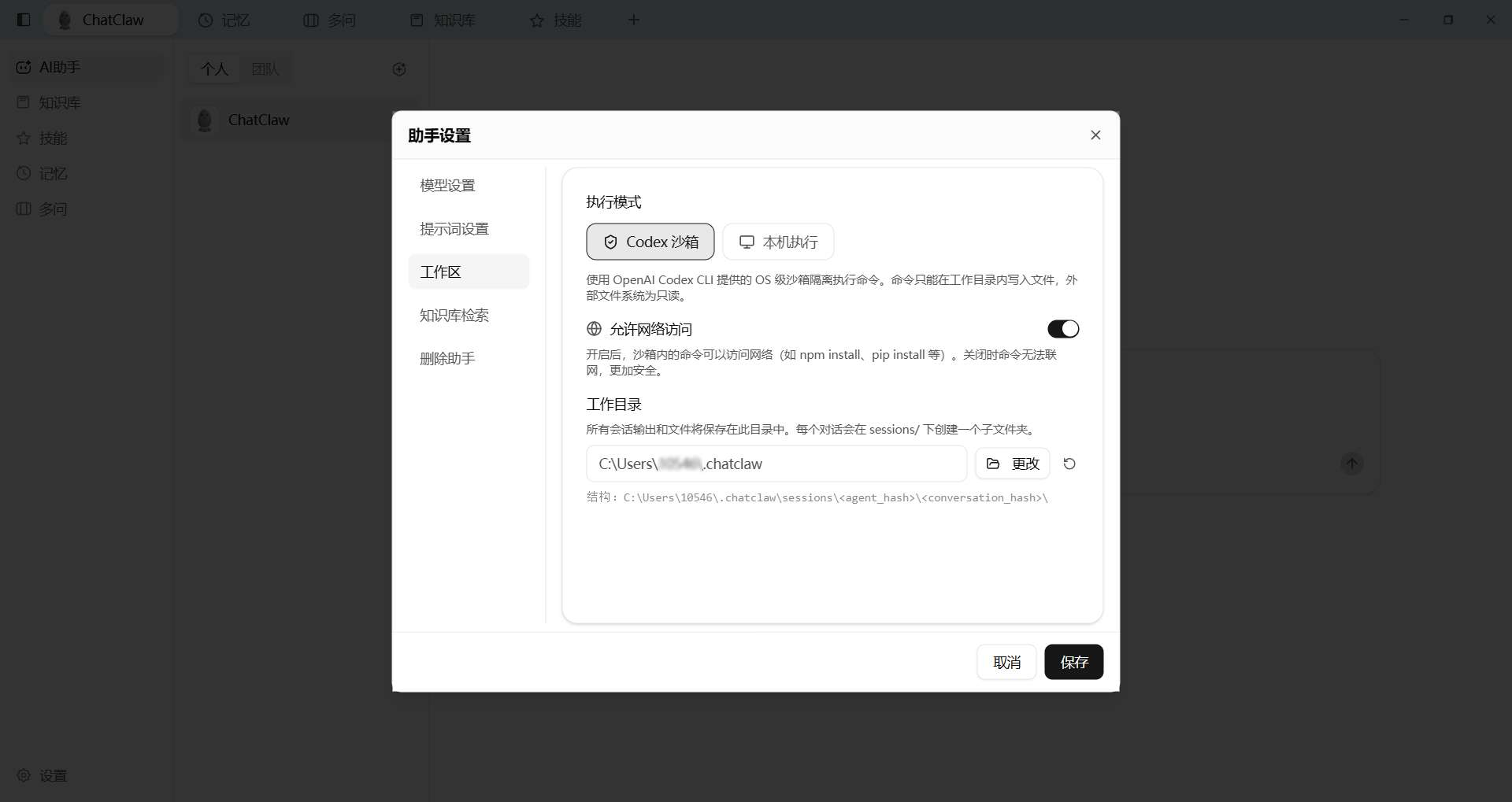The height and width of the screenshot is (802, 1512).
Task: Select 多问 in the left sidebar
Action: [52, 209]
